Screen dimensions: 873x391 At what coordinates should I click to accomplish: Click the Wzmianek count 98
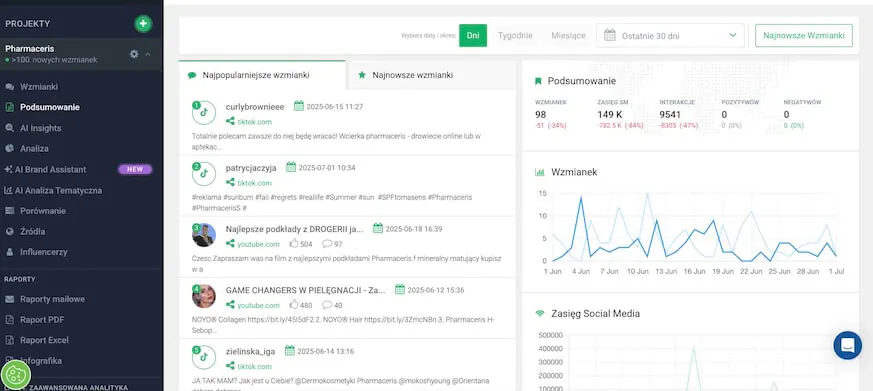click(x=541, y=115)
